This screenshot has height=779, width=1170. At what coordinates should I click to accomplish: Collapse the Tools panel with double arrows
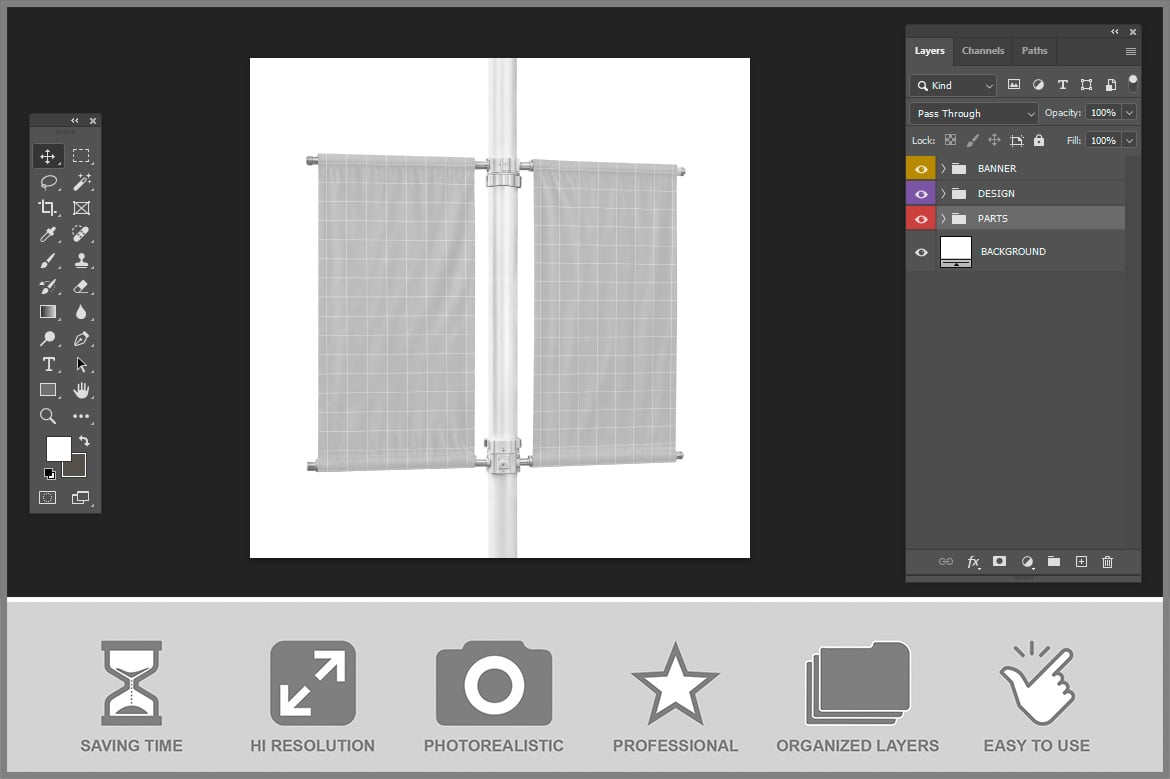(75, 120)
